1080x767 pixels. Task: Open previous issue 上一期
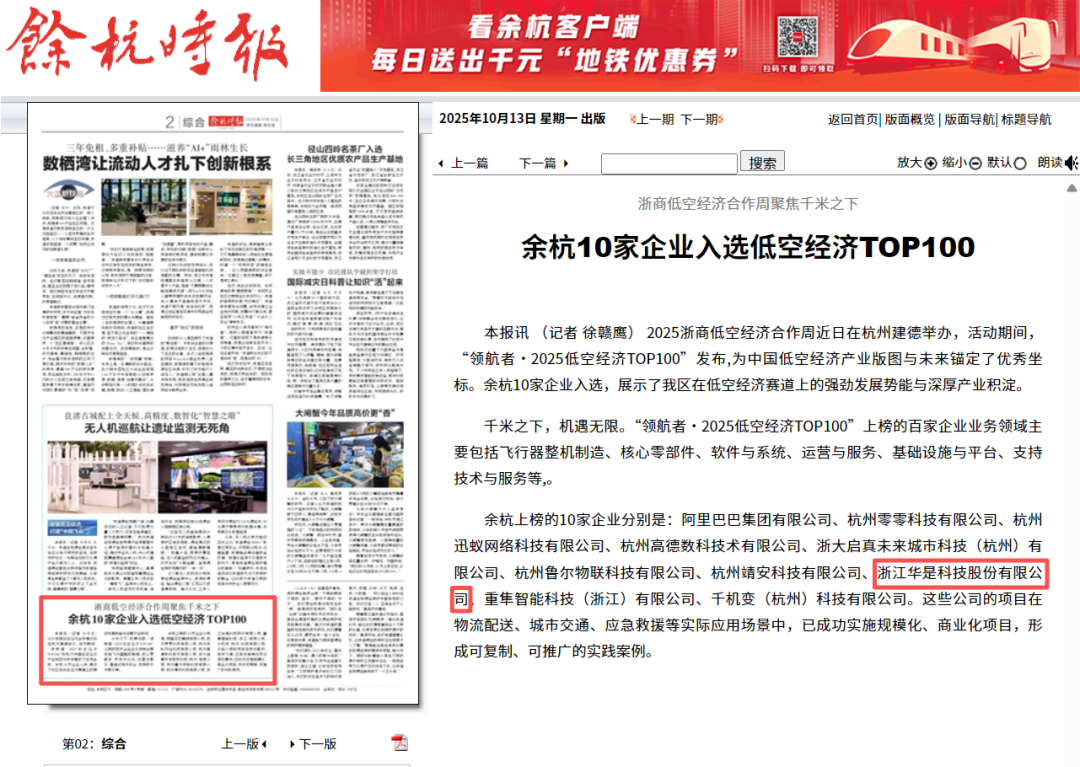[654, 119]
